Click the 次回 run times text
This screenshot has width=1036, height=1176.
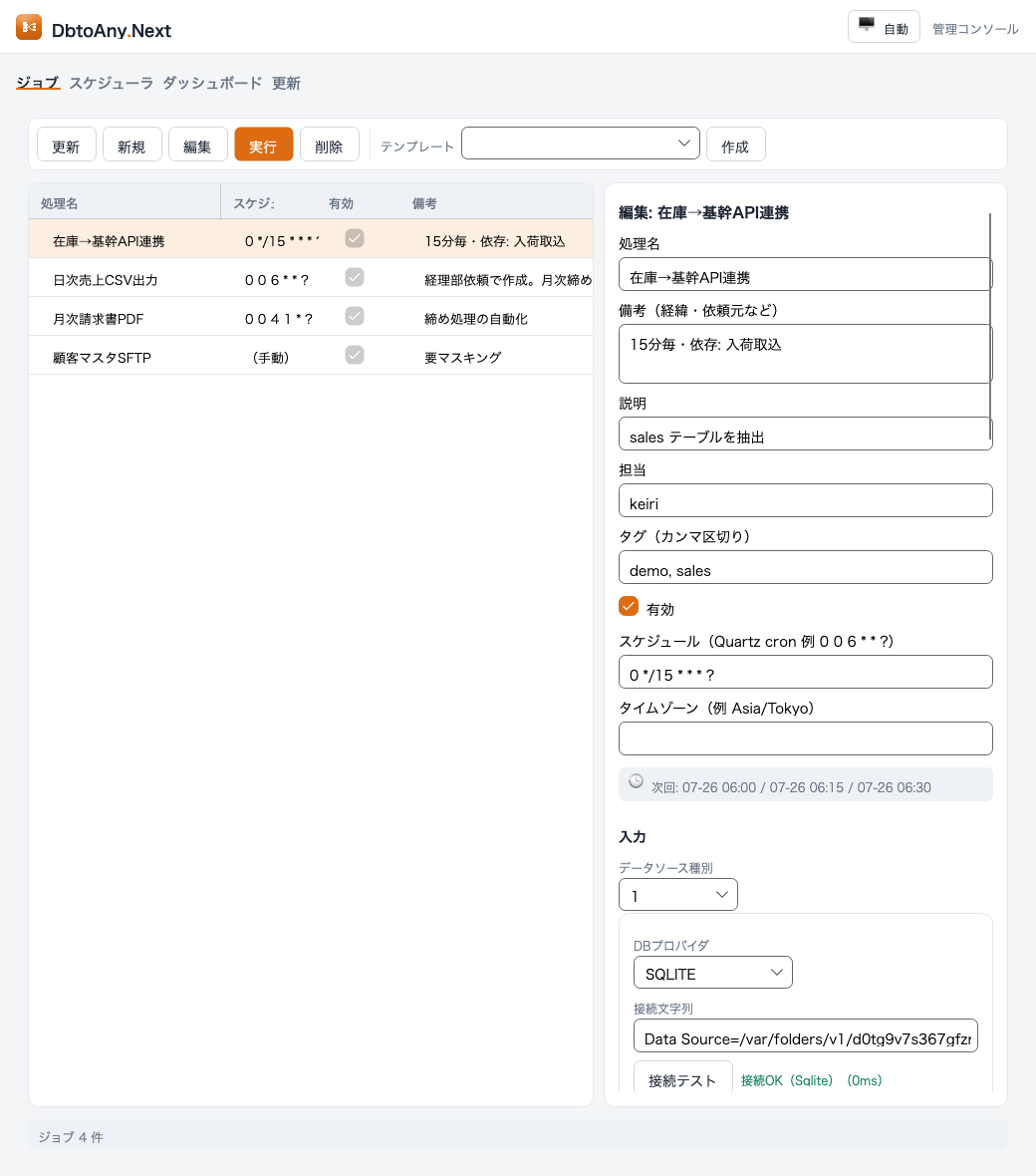coord(791,787)
